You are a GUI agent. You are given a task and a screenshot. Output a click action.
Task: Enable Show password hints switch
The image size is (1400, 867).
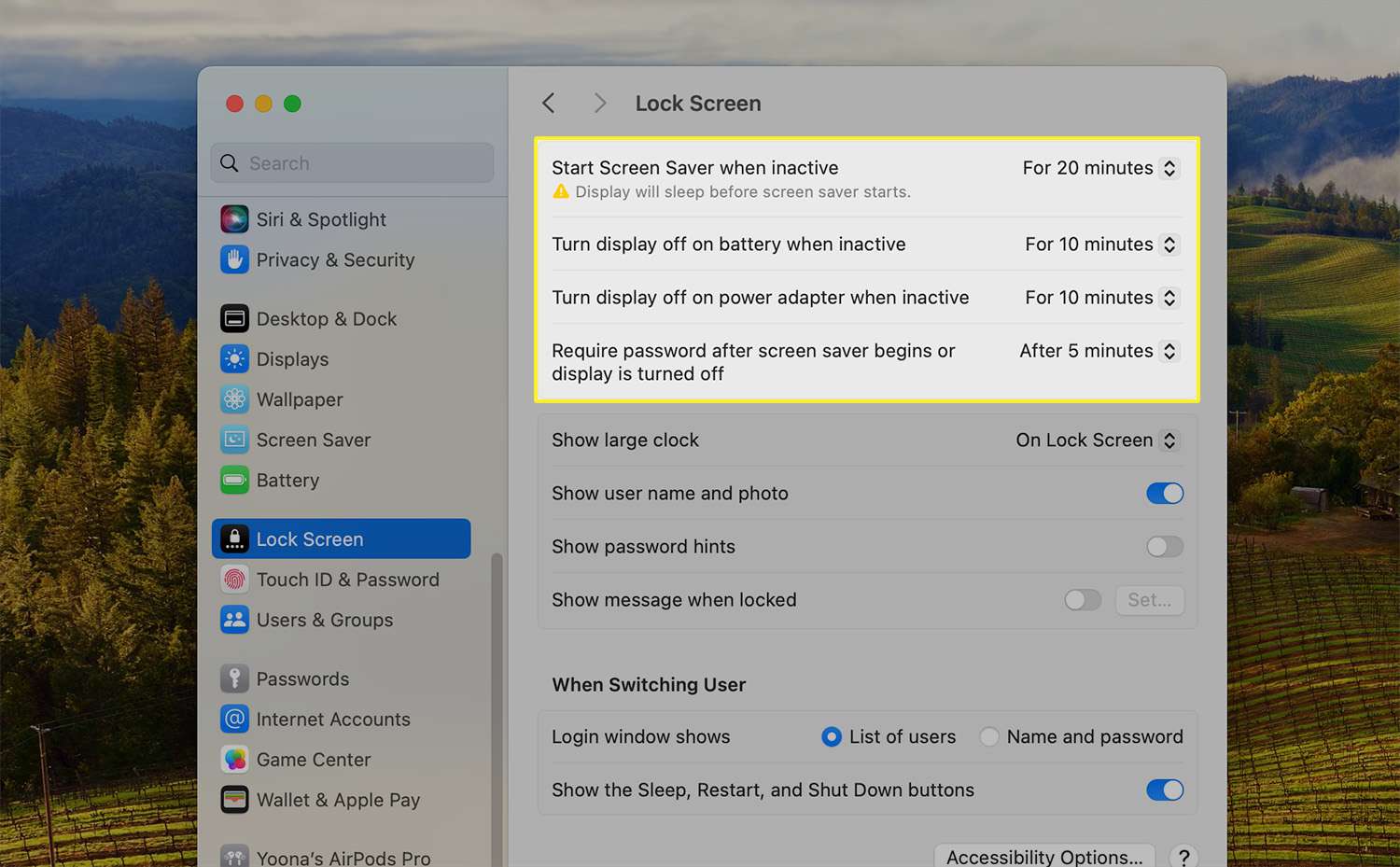pyautogui.click(x=1164, y=547)
